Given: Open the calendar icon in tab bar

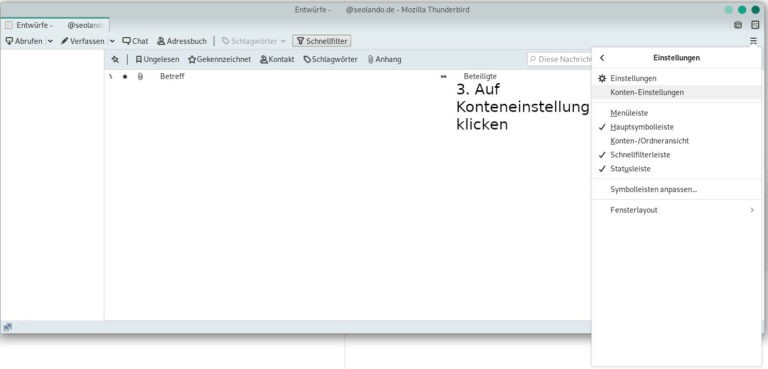Looking at the screenshot, I should click(738, 25).
